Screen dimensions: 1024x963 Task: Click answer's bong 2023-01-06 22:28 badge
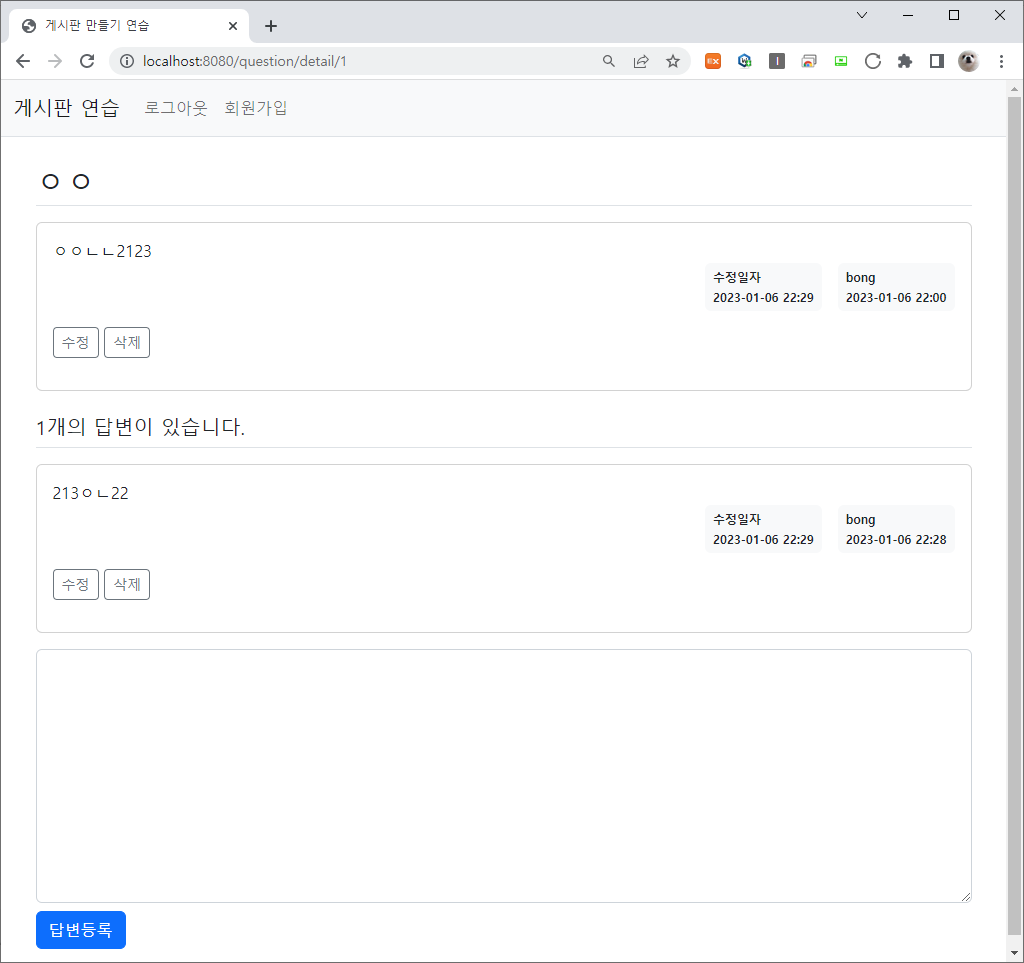[896, 529]
